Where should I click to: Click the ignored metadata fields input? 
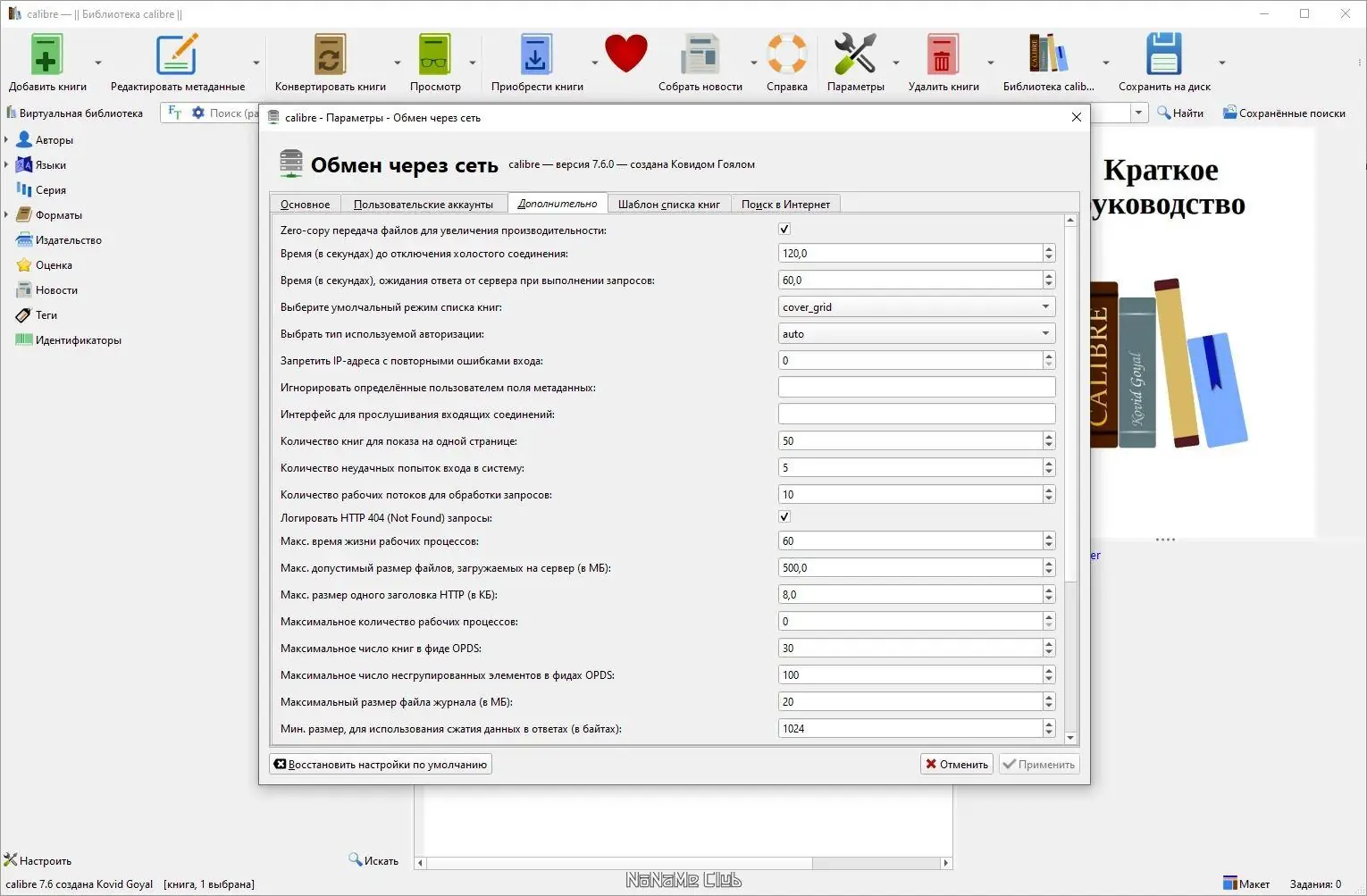point(917,388)
